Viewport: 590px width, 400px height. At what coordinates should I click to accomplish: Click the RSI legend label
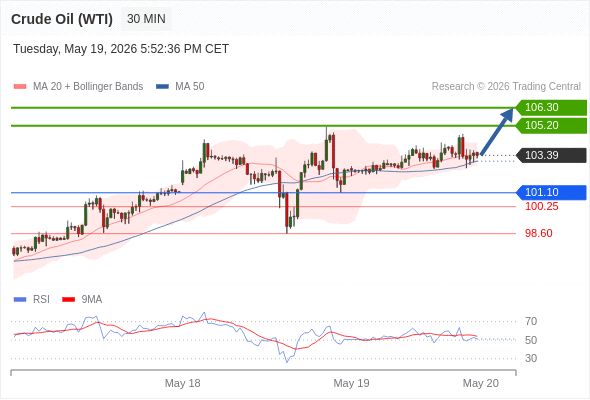tap(41, 300)
